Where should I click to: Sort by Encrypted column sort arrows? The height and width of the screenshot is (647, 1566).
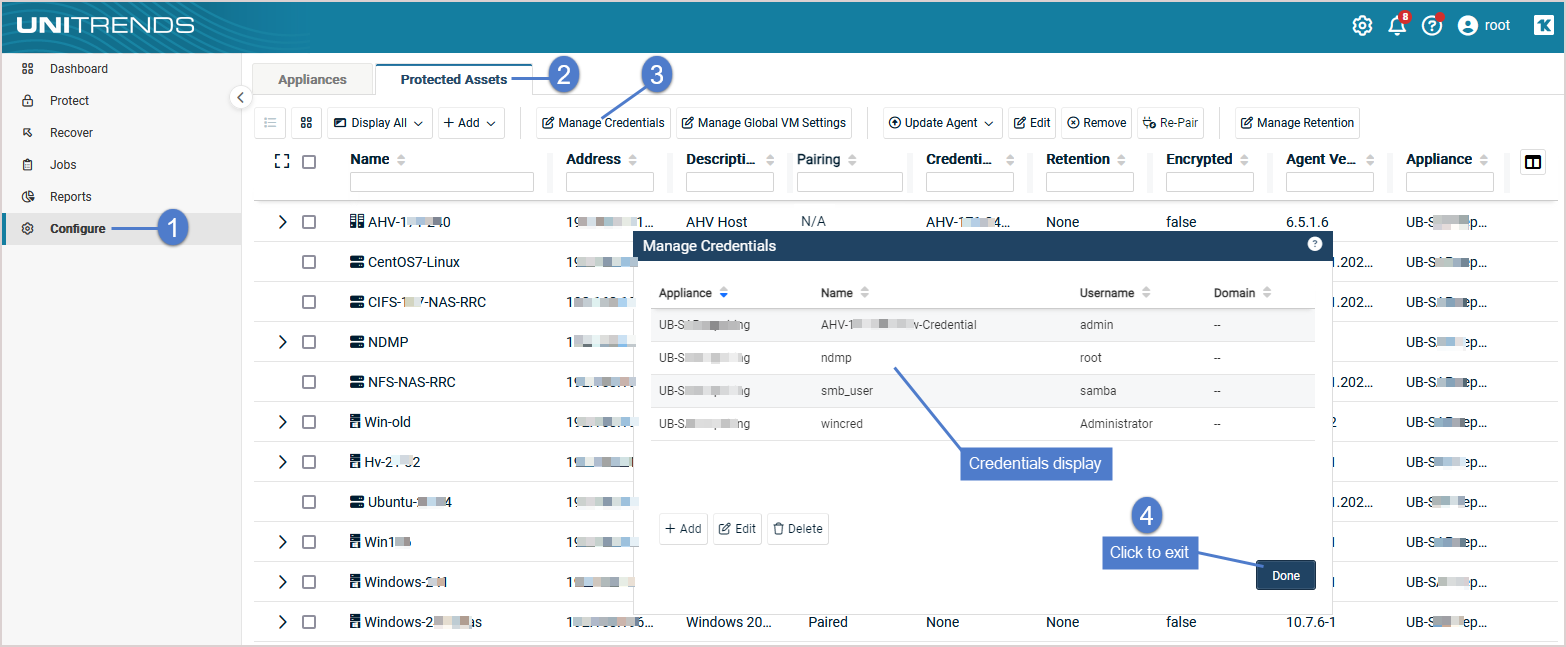click(x=1244, y=160)
